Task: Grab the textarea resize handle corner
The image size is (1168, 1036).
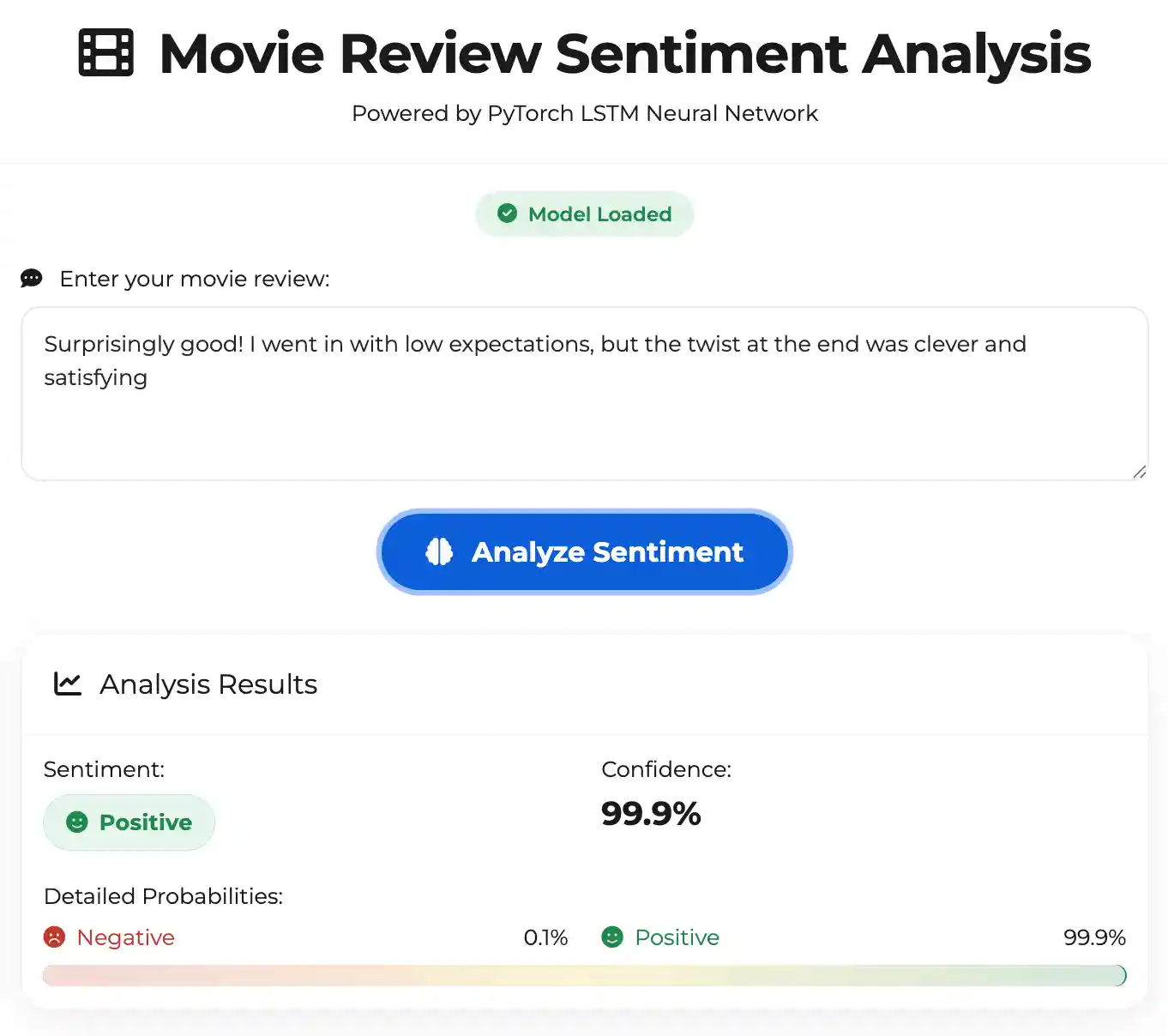Action: click(x=1139, y=472)
